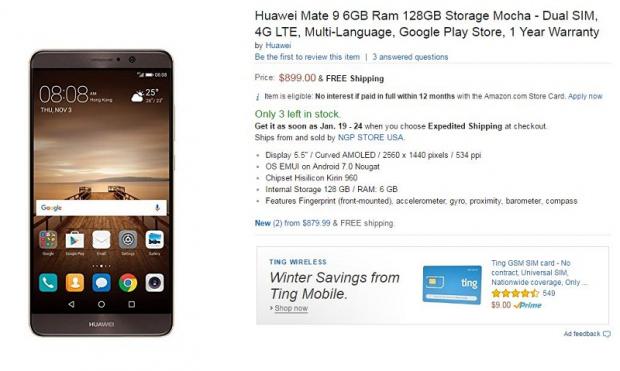Open the 3 answered questions link

pyautogui.click(x=410, y=57)
